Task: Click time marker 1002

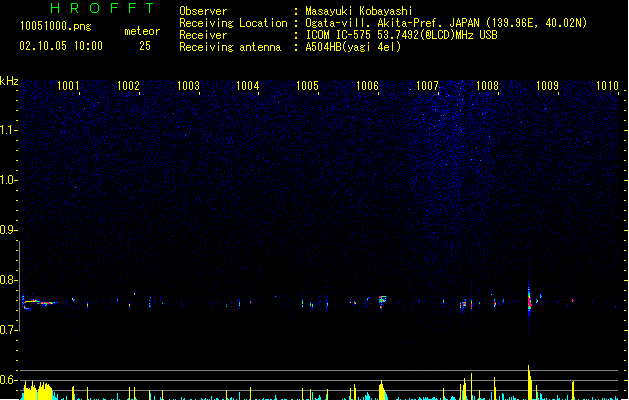Action: coord(128,86)
